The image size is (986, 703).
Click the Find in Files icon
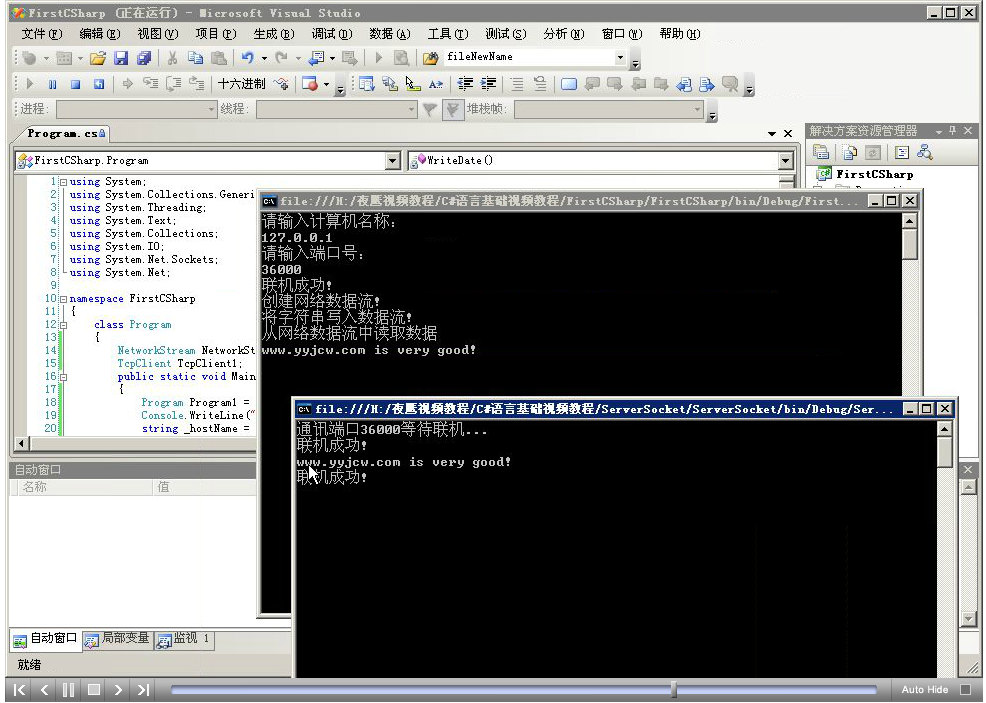click(x=430, y=58)
